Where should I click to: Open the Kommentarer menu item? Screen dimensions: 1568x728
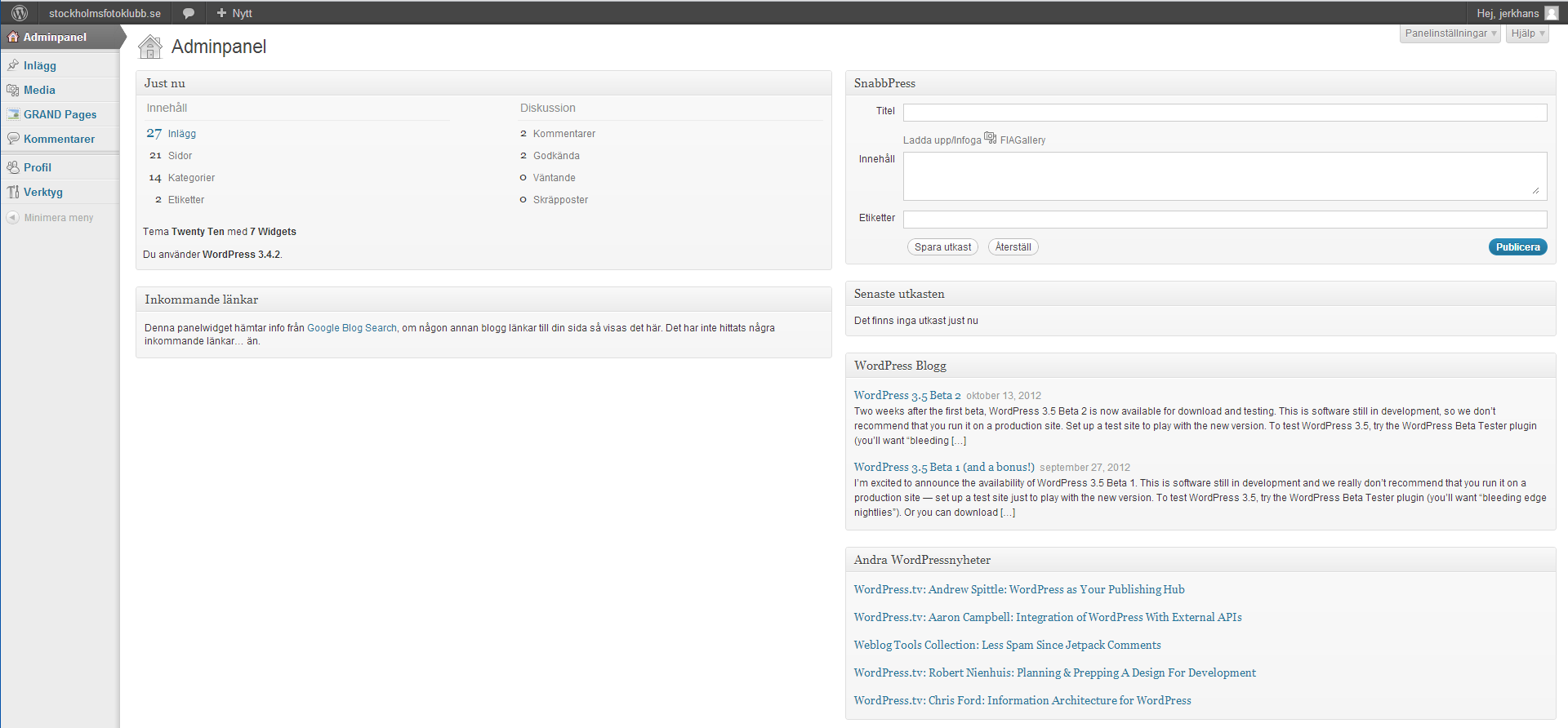click(x=59, y=139)
